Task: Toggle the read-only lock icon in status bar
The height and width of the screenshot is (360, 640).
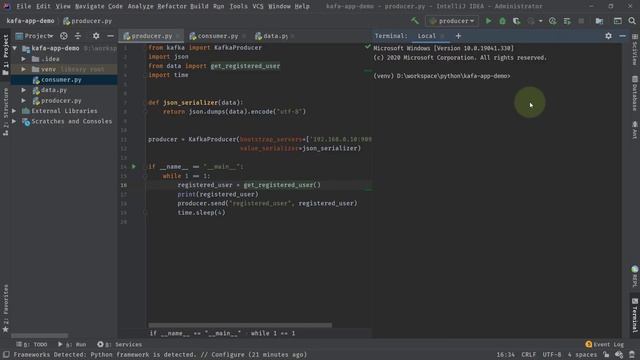Action: click(606, 355)
